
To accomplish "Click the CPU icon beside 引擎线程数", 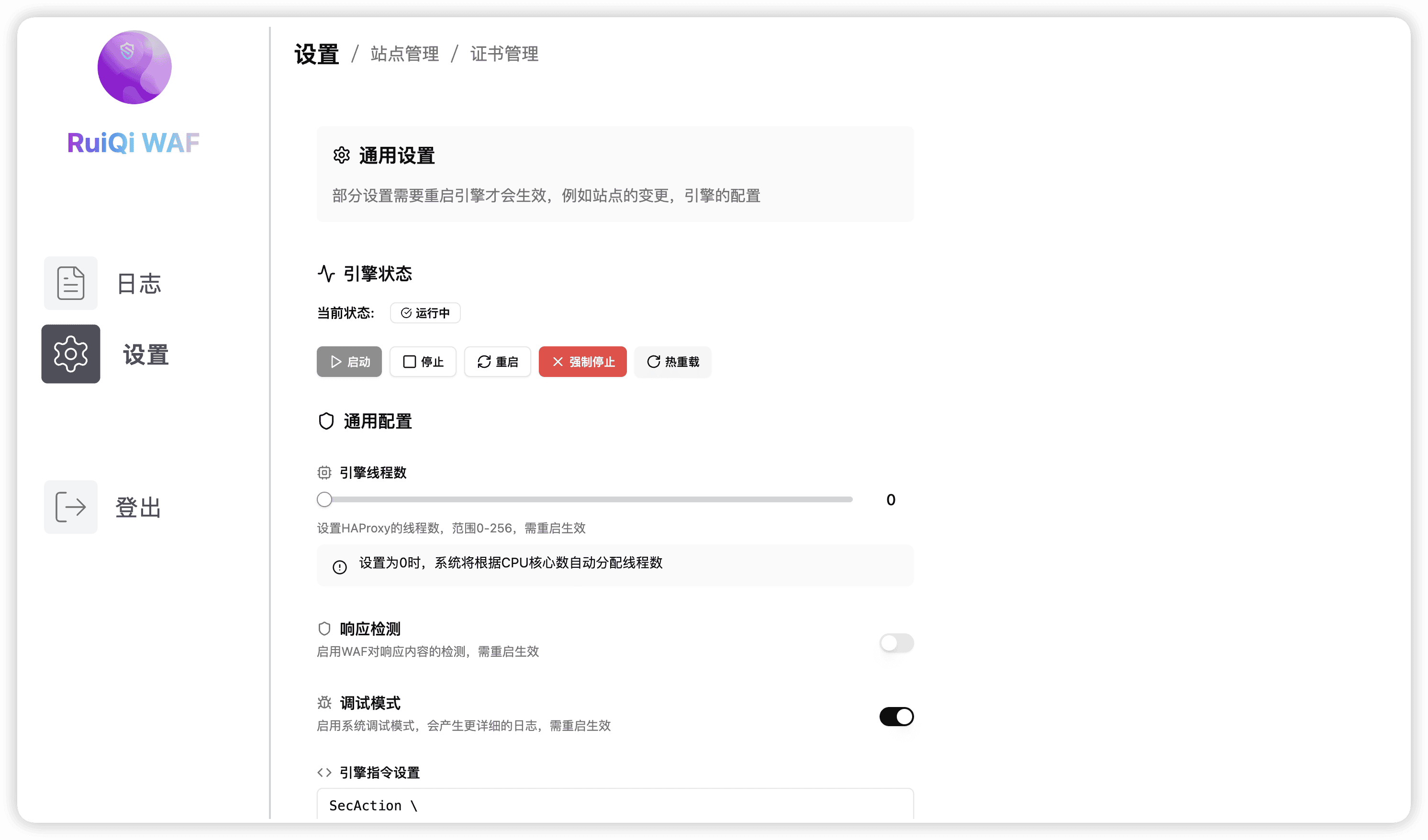I will coord(324,473).
